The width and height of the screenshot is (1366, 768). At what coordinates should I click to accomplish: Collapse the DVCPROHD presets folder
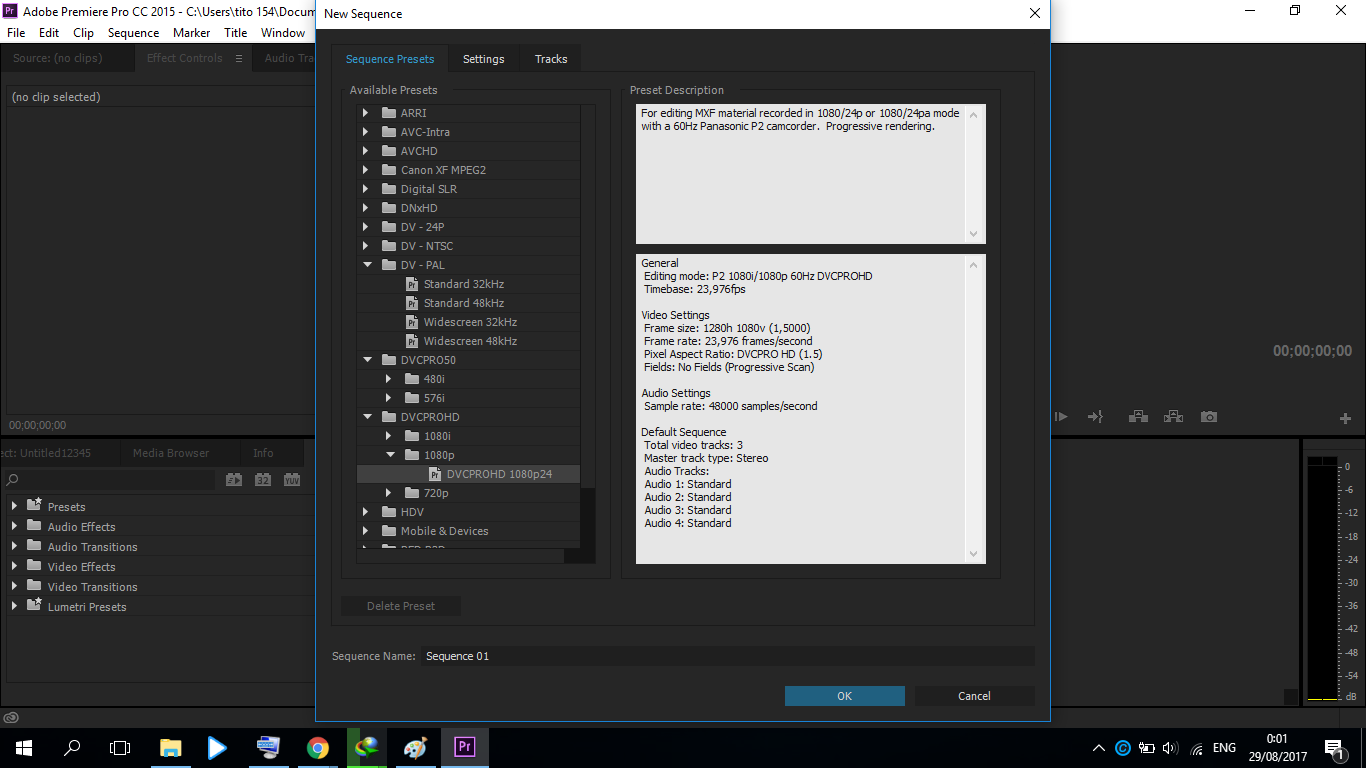[366, 417]
